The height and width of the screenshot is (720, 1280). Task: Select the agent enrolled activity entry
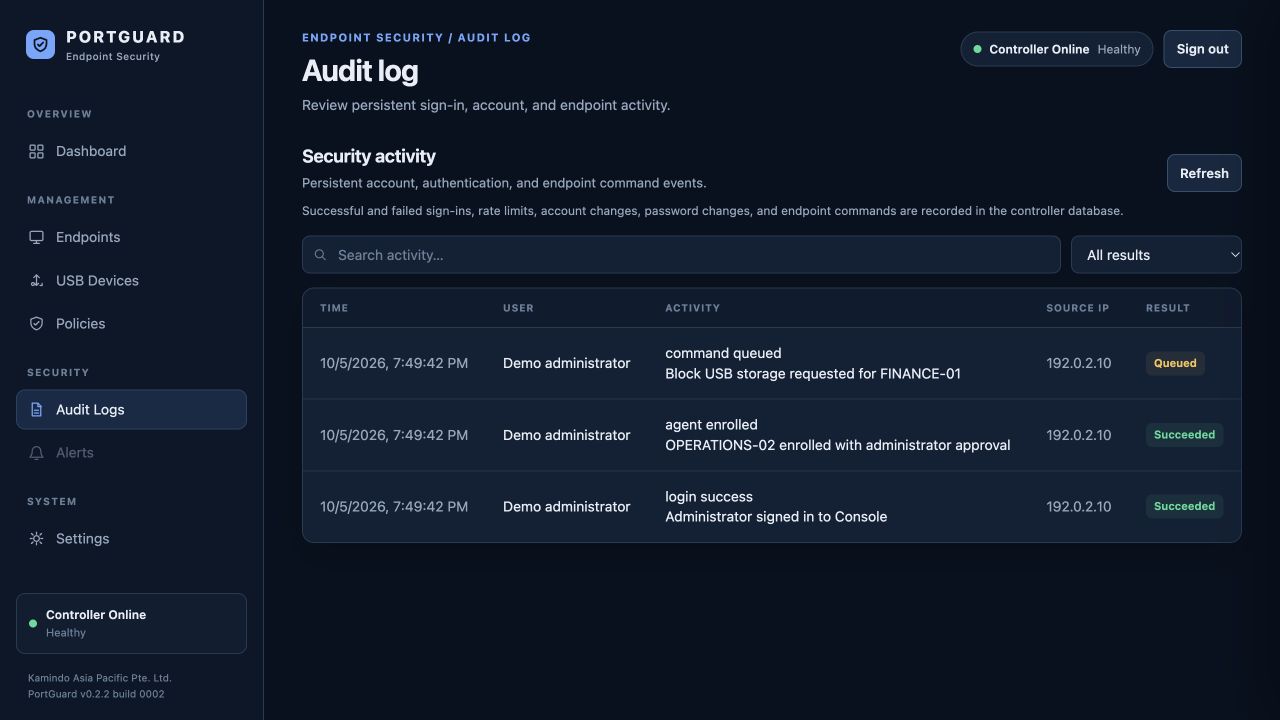(x=771, y=435)
